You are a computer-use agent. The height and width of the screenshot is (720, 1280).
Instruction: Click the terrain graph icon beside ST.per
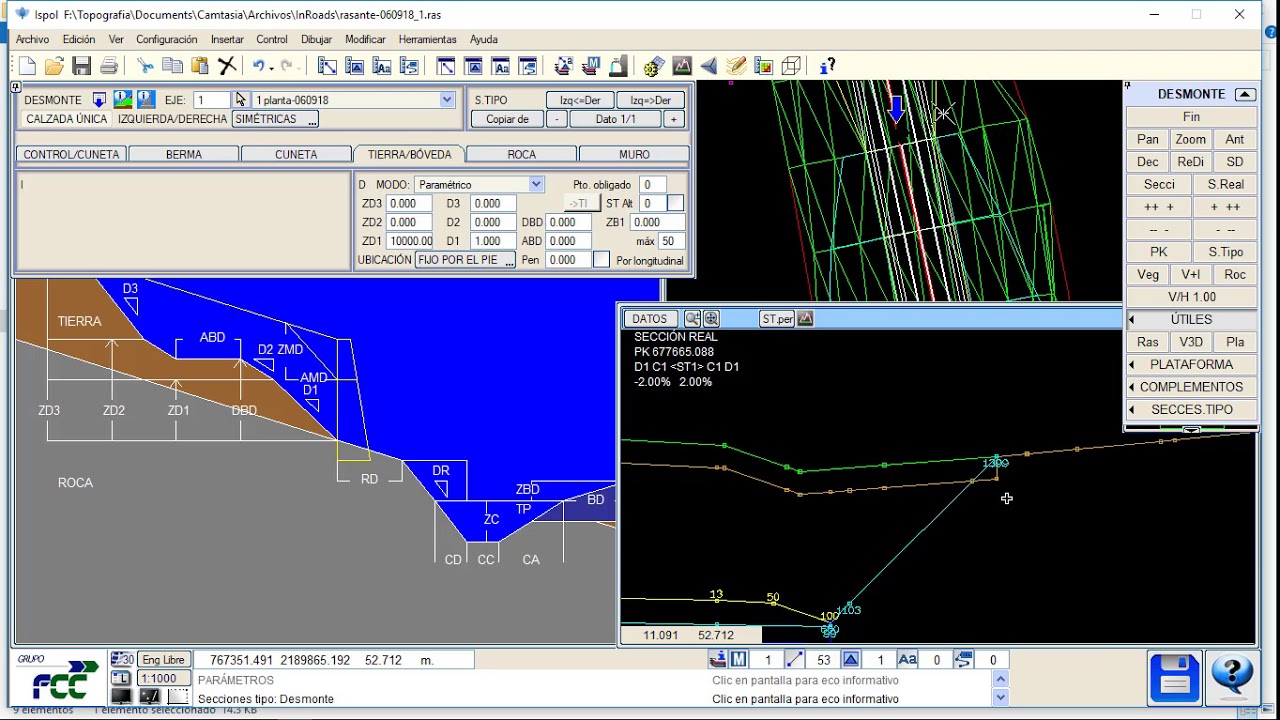click(x=806, y=319)
